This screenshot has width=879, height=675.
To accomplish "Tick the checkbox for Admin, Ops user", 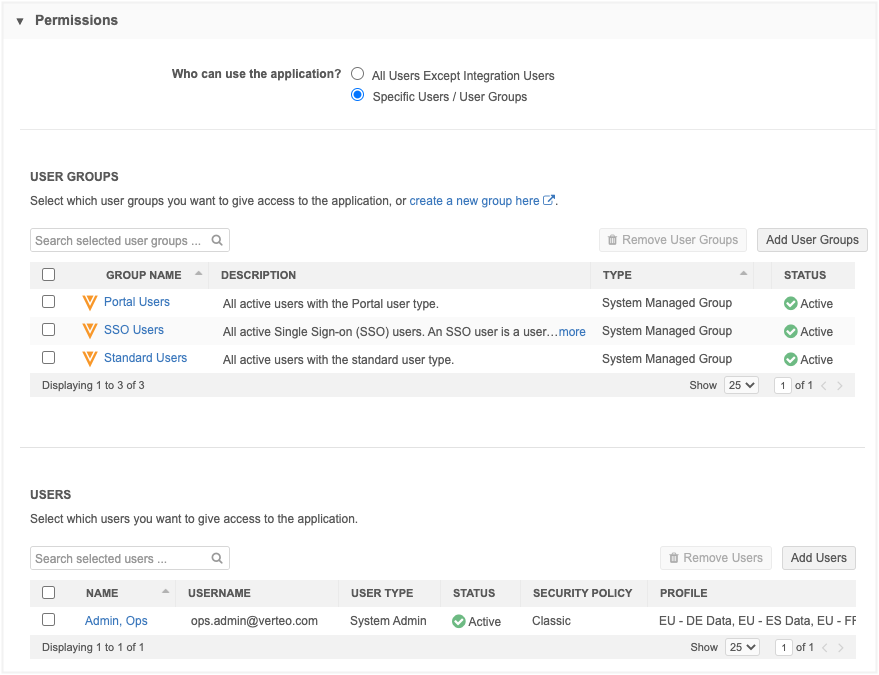I will click(x=48, y=620).
